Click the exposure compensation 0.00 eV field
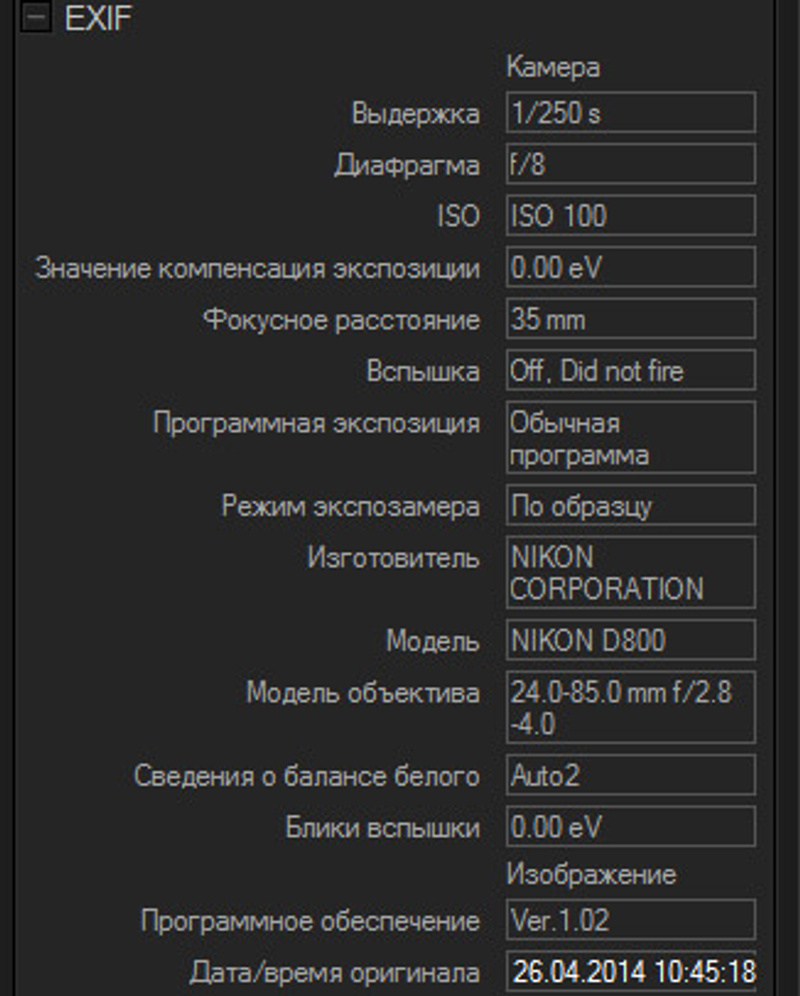Image resolution: width=800 pixels, height=996 pixels. coord(630,268)
